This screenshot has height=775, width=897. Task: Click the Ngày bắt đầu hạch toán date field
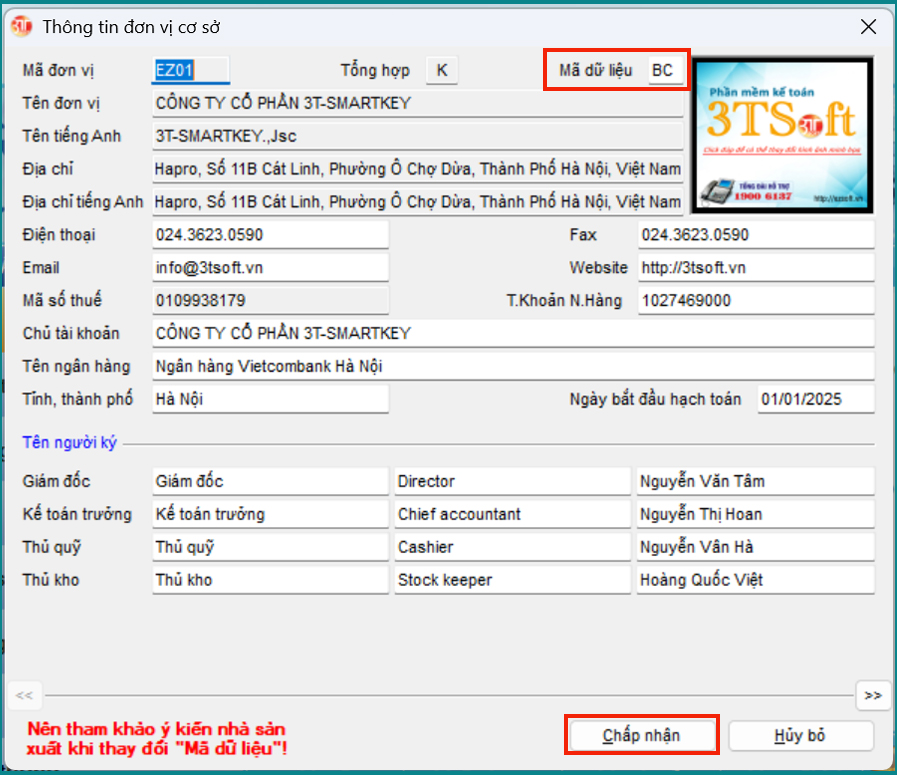tap(815, 399)
